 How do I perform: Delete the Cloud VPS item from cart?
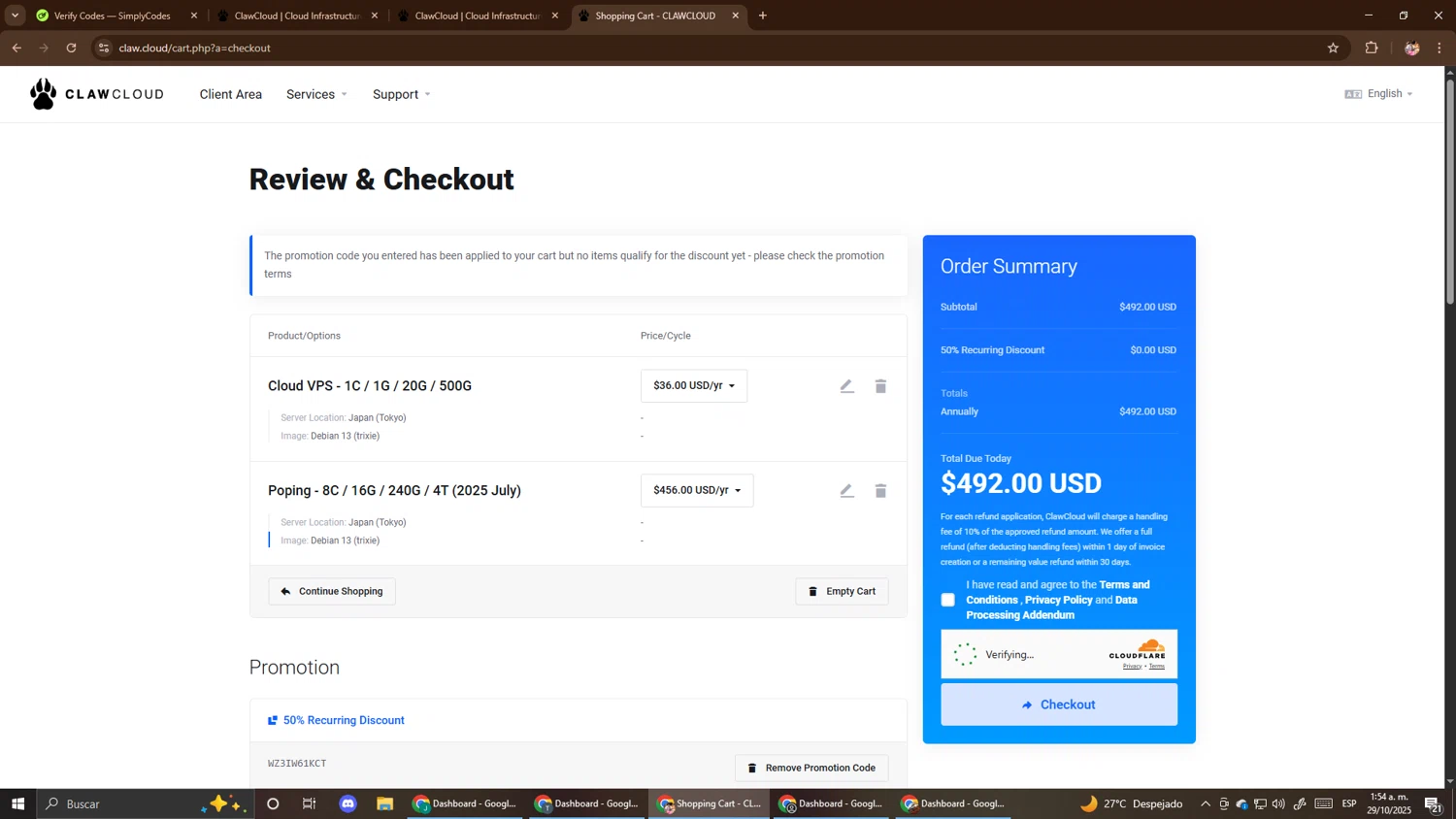[x=880, y=386]
